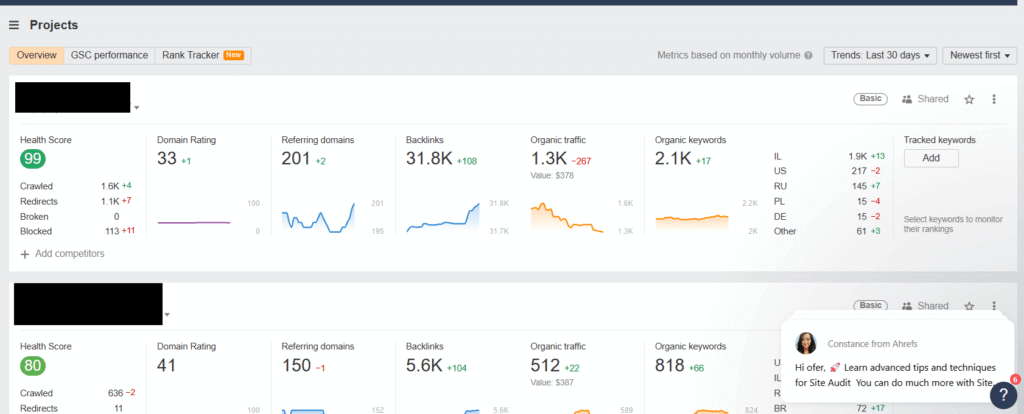Click the first project's Domain Rating trend line
The width and height of the screenshot is (1024, 414).
click(x=194, y=223)
